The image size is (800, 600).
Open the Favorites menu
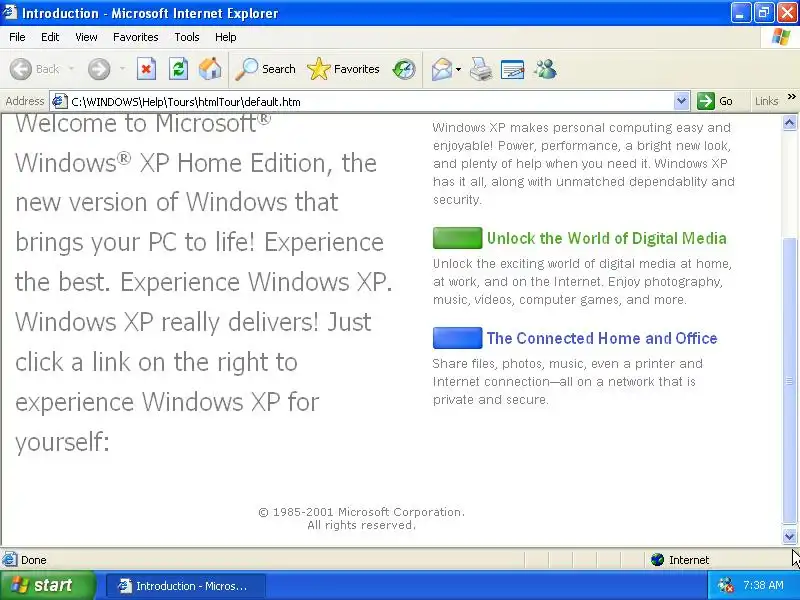click(x=136, y=37)
